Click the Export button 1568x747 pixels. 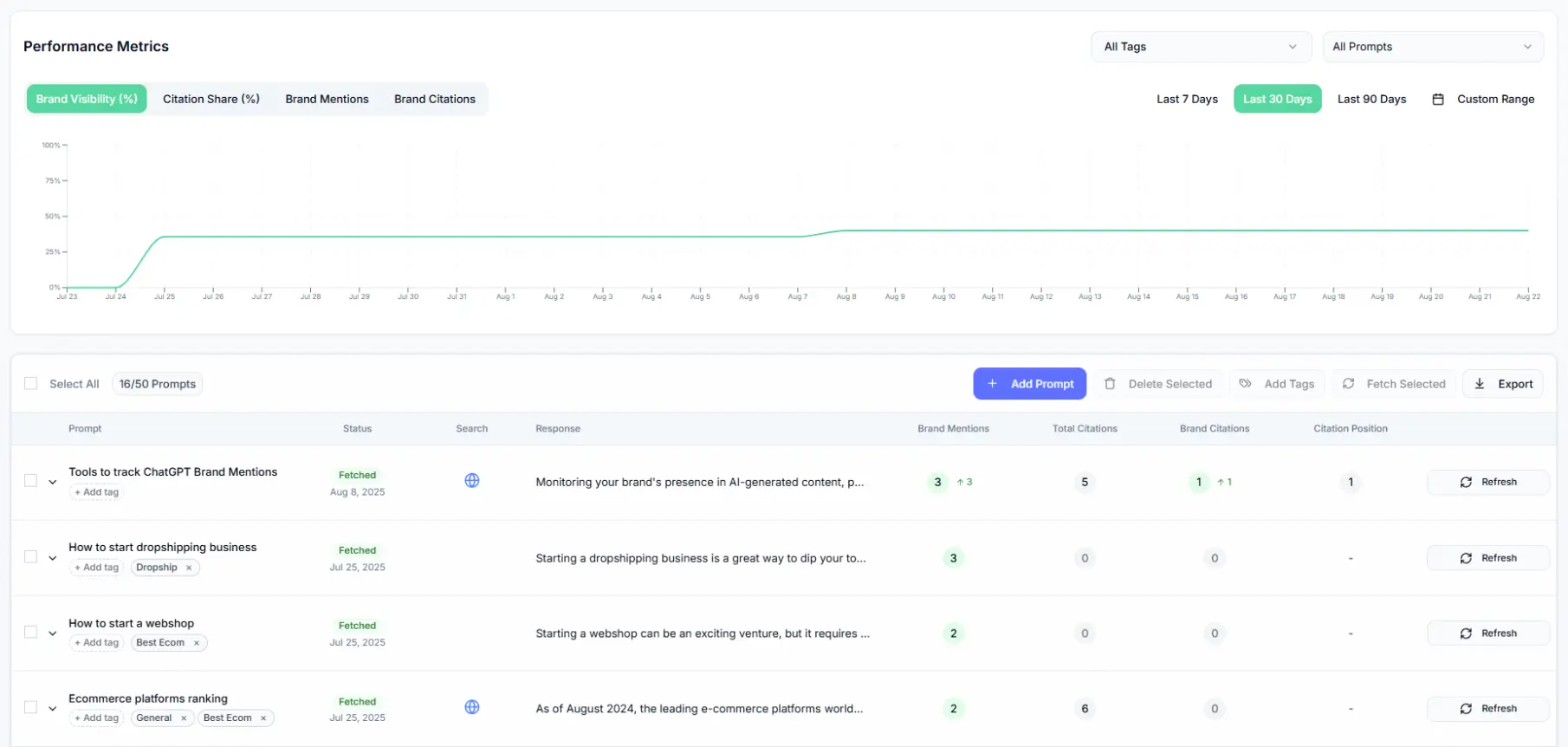pyautogui.click(x=1503, y=384)
